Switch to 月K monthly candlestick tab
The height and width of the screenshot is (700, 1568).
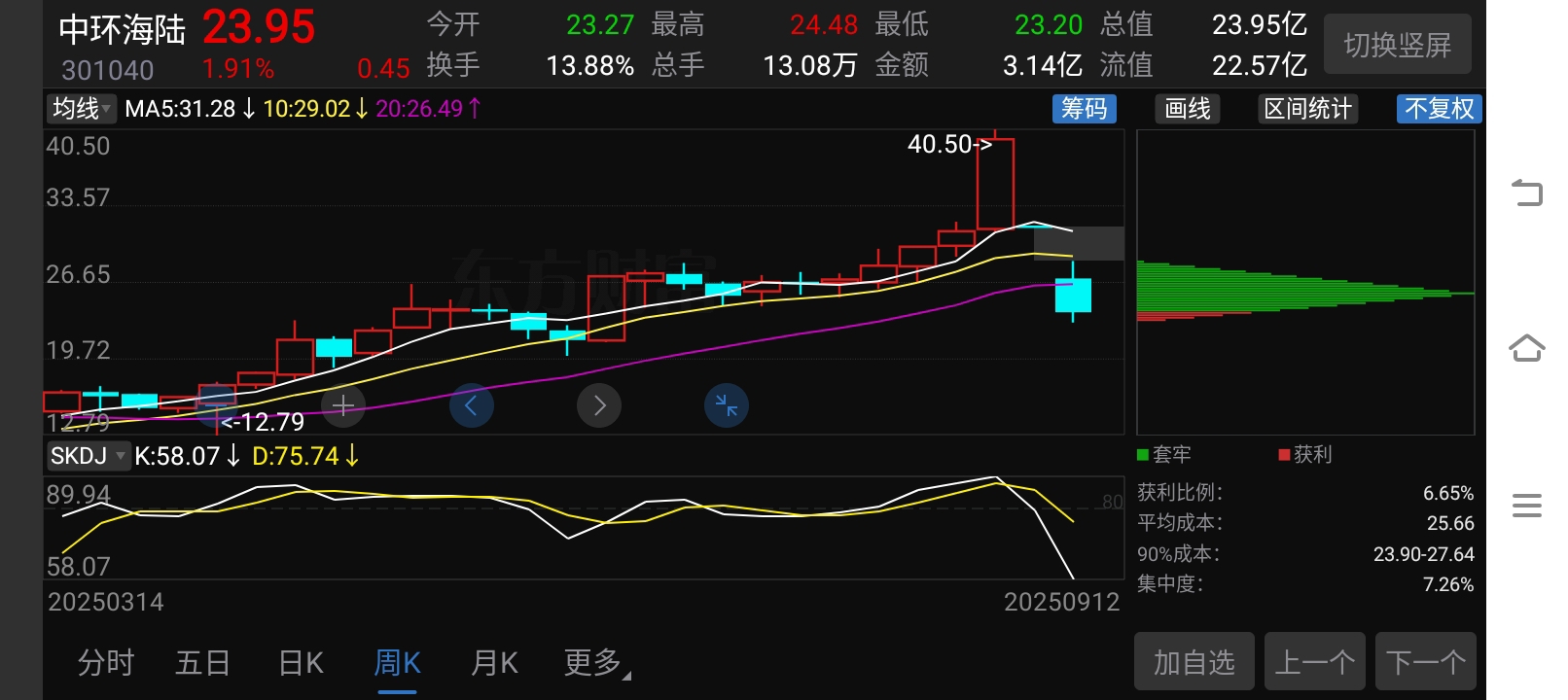point(494,663)
